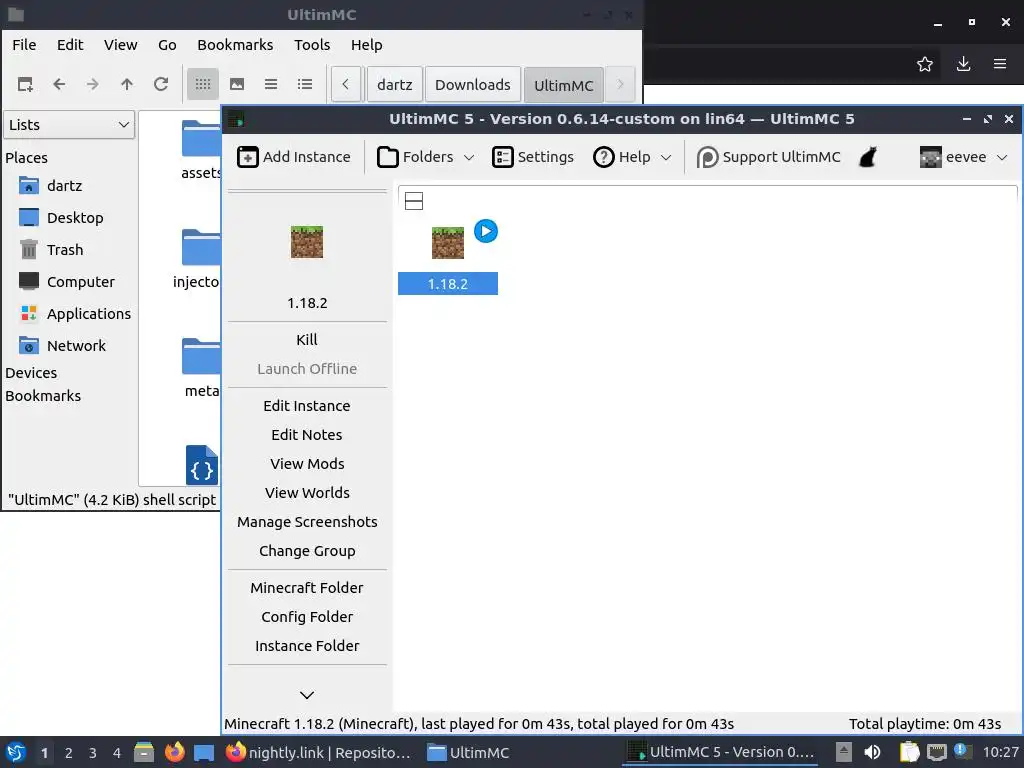
Task: Open Minecraft Folder
Action: [x=307, y=588]
